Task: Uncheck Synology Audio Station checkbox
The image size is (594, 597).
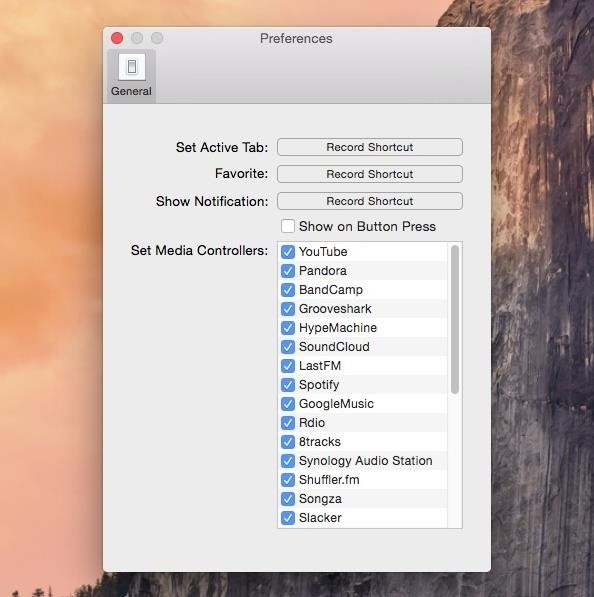Action: pos(288,461)
